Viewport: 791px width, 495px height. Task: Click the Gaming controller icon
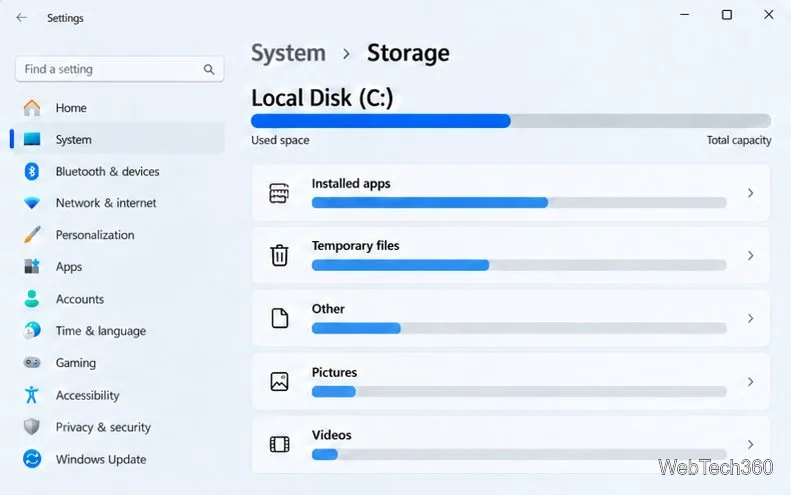click(x=32, y=362)
